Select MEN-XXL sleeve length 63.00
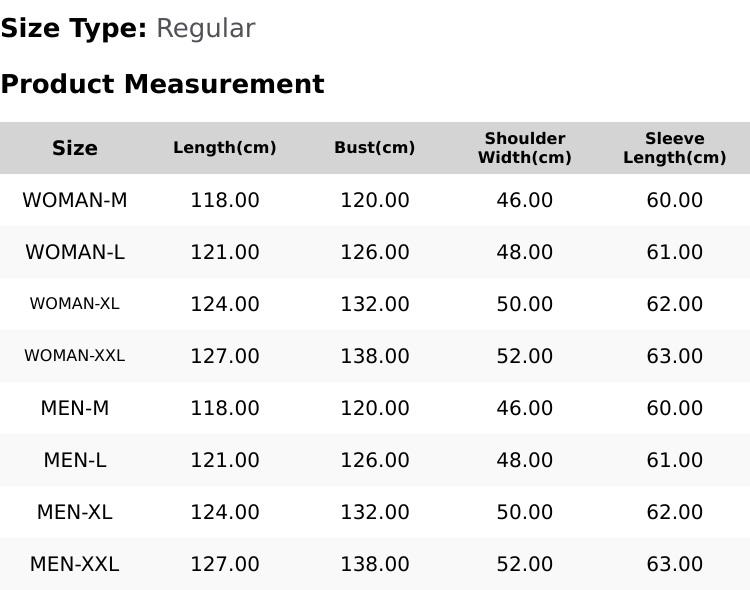Image resolution: width=750 pixels, height=590 pixels. pyautogui.click(x=674, y=564)
